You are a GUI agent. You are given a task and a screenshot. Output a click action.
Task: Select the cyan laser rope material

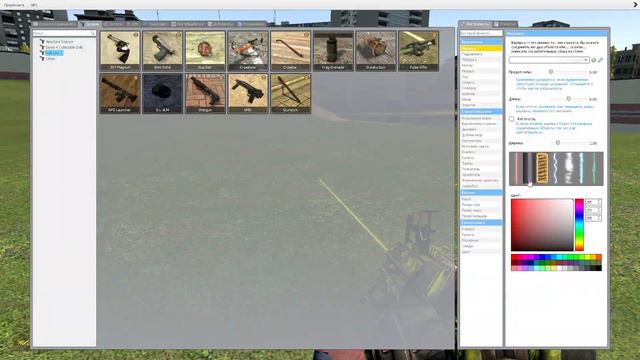tap(581, 168)
